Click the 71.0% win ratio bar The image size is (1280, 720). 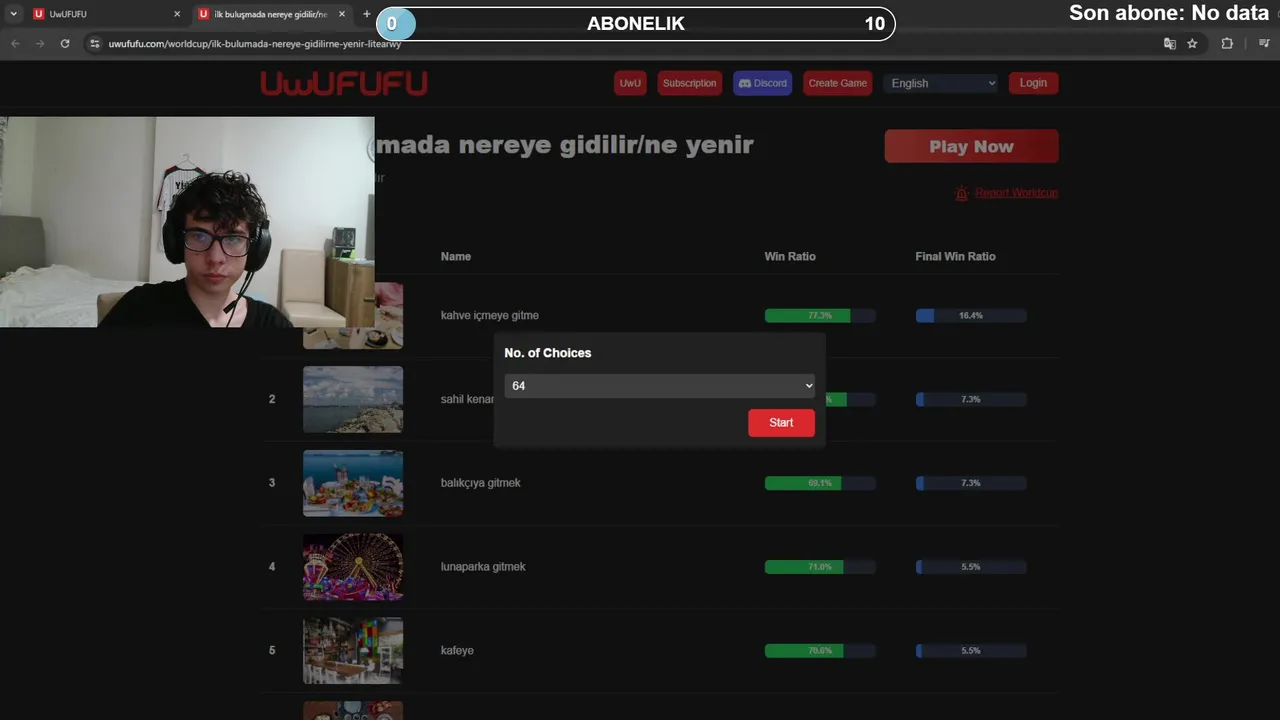[x=820, y=567]
